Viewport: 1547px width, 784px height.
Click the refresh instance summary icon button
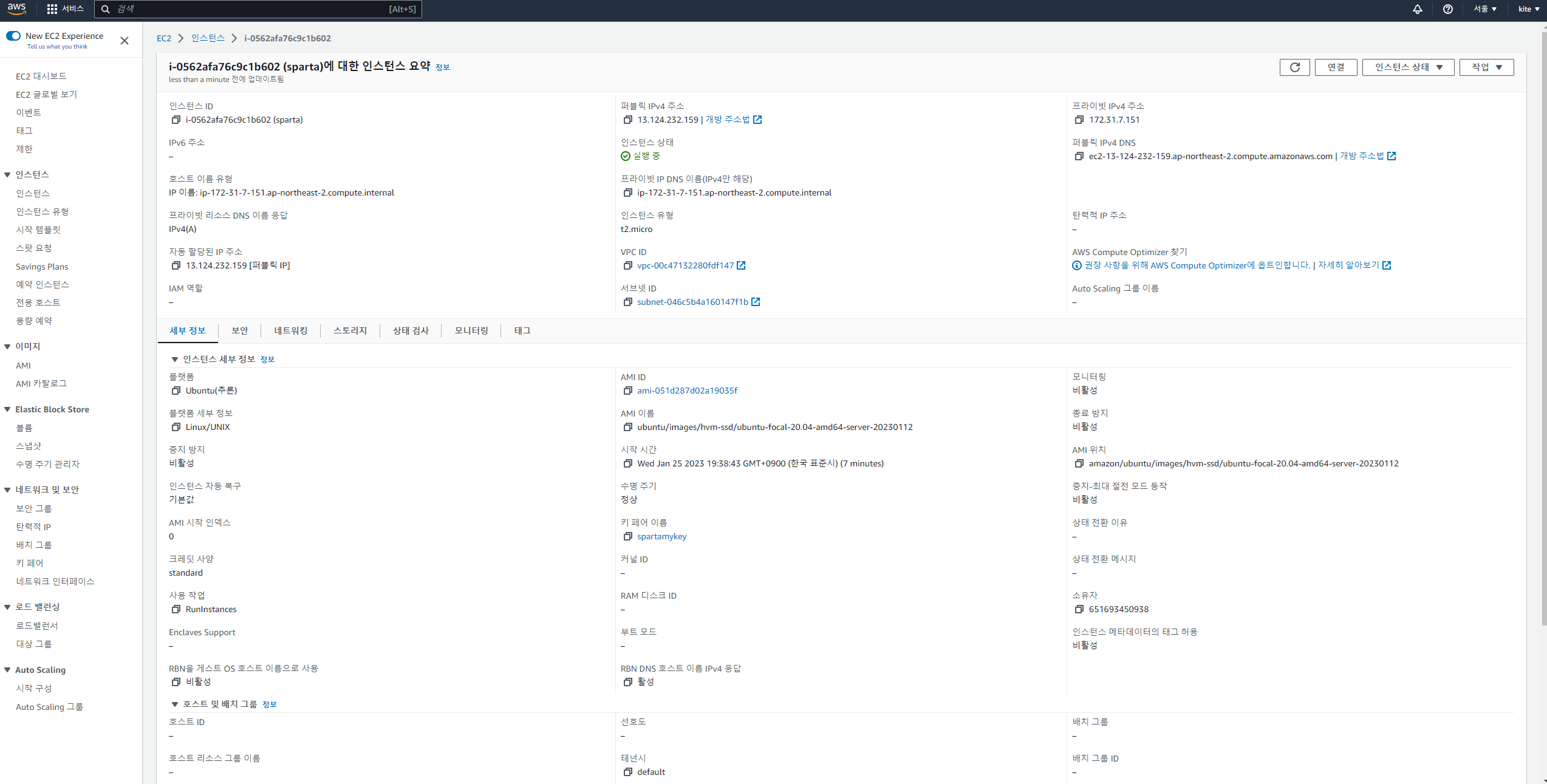(x=1295, y=67)
